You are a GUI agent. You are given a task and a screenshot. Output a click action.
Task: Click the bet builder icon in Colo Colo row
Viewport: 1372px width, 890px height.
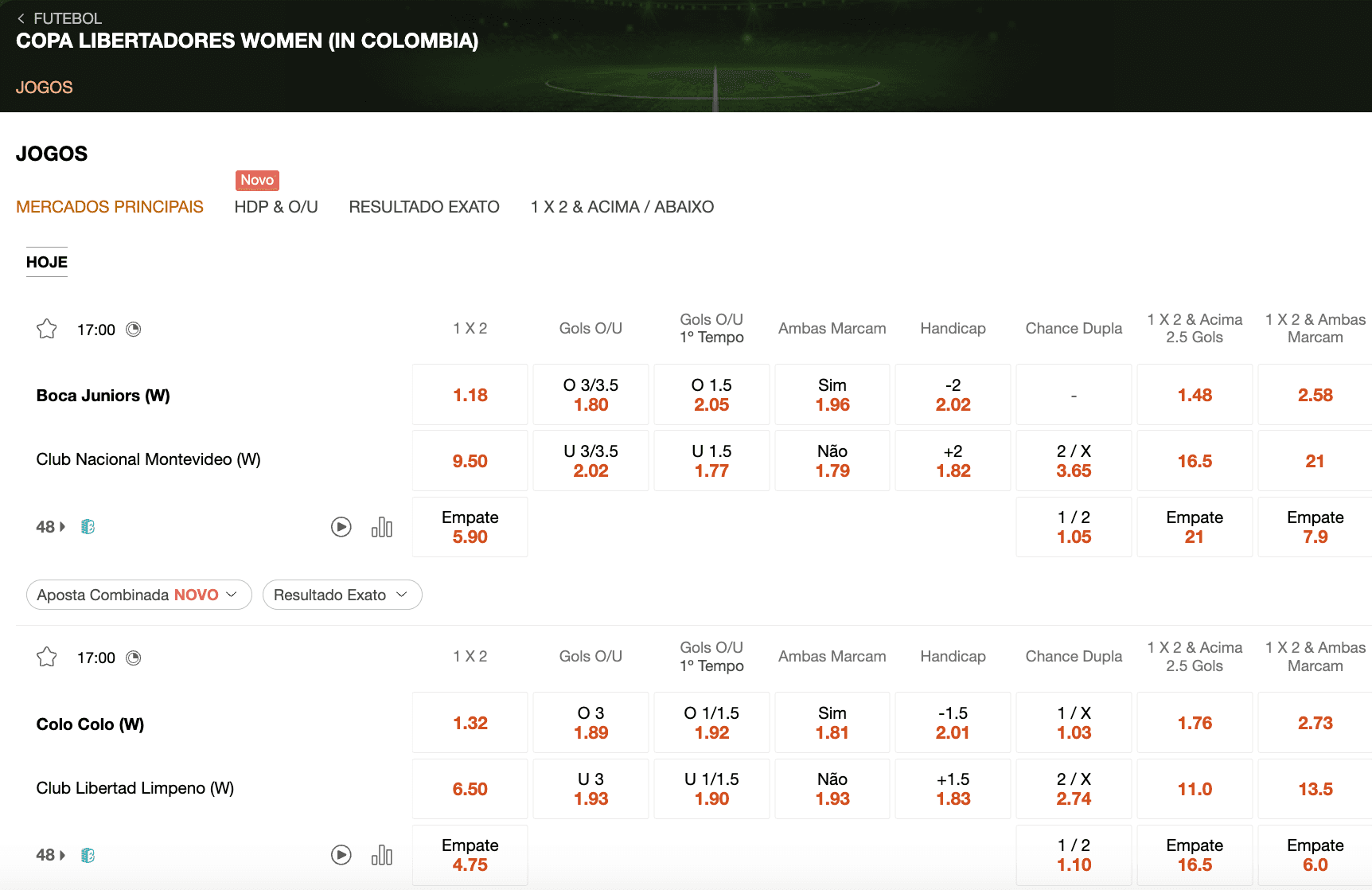coord(88,855)
